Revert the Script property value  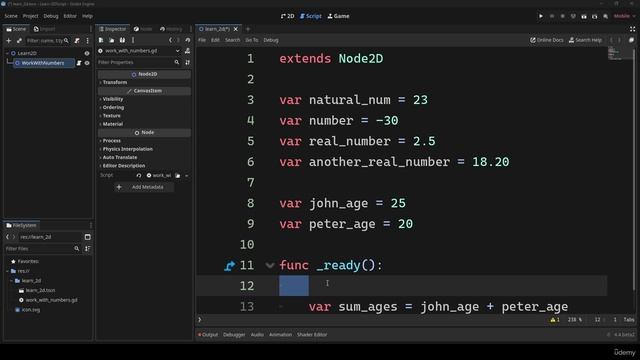coord(139,176)
